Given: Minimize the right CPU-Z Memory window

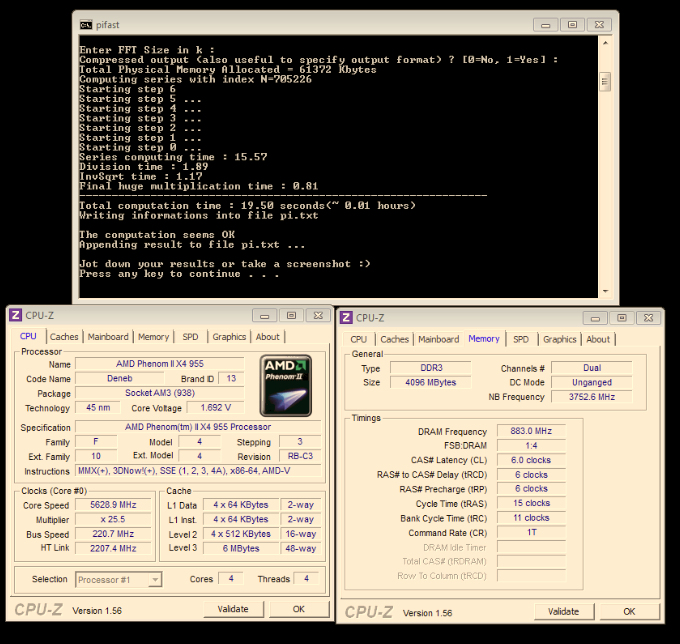Looking at the screenshot, I should pos(595,318).
